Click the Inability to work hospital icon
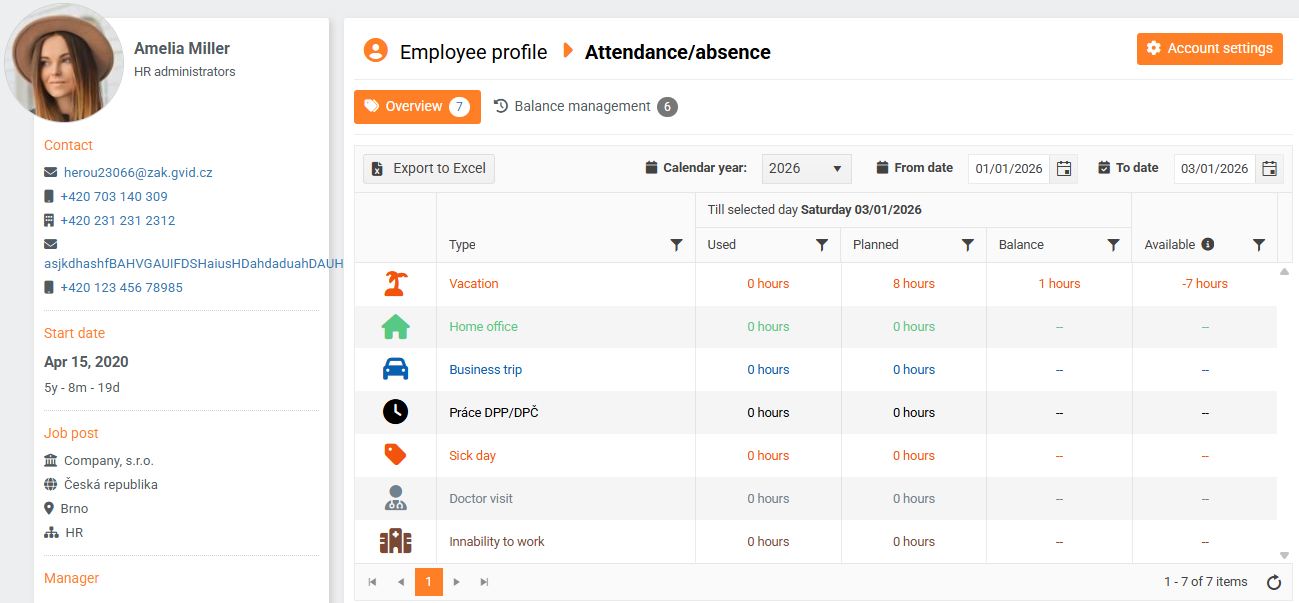1299x603 pixels. click(x=395, y=541)
